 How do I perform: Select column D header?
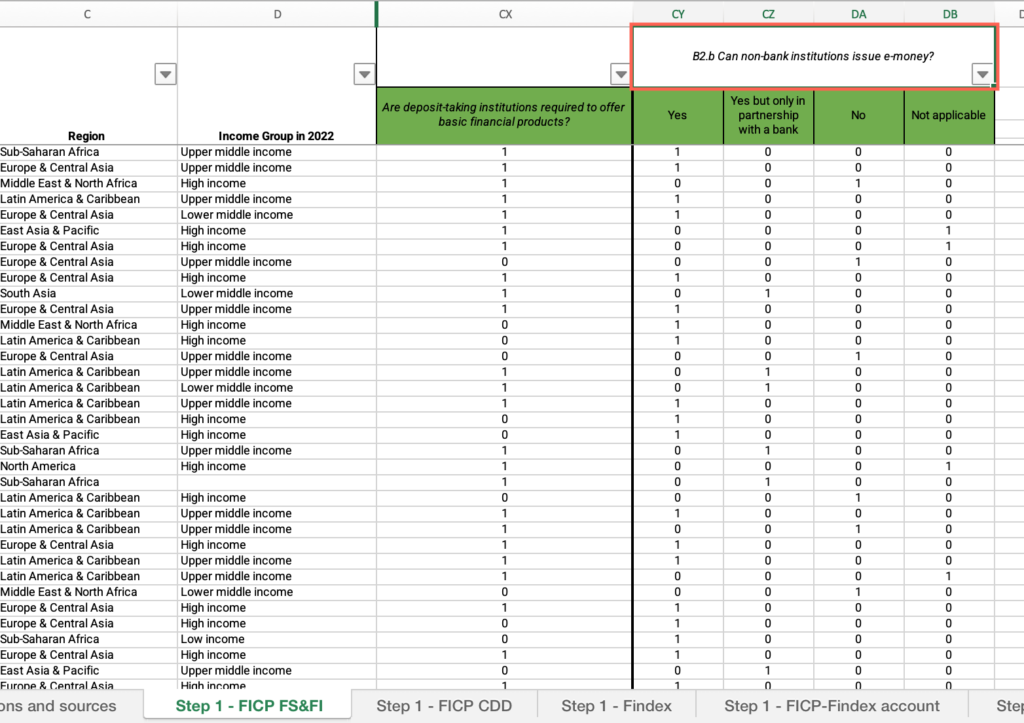click(x=278, y=14)
